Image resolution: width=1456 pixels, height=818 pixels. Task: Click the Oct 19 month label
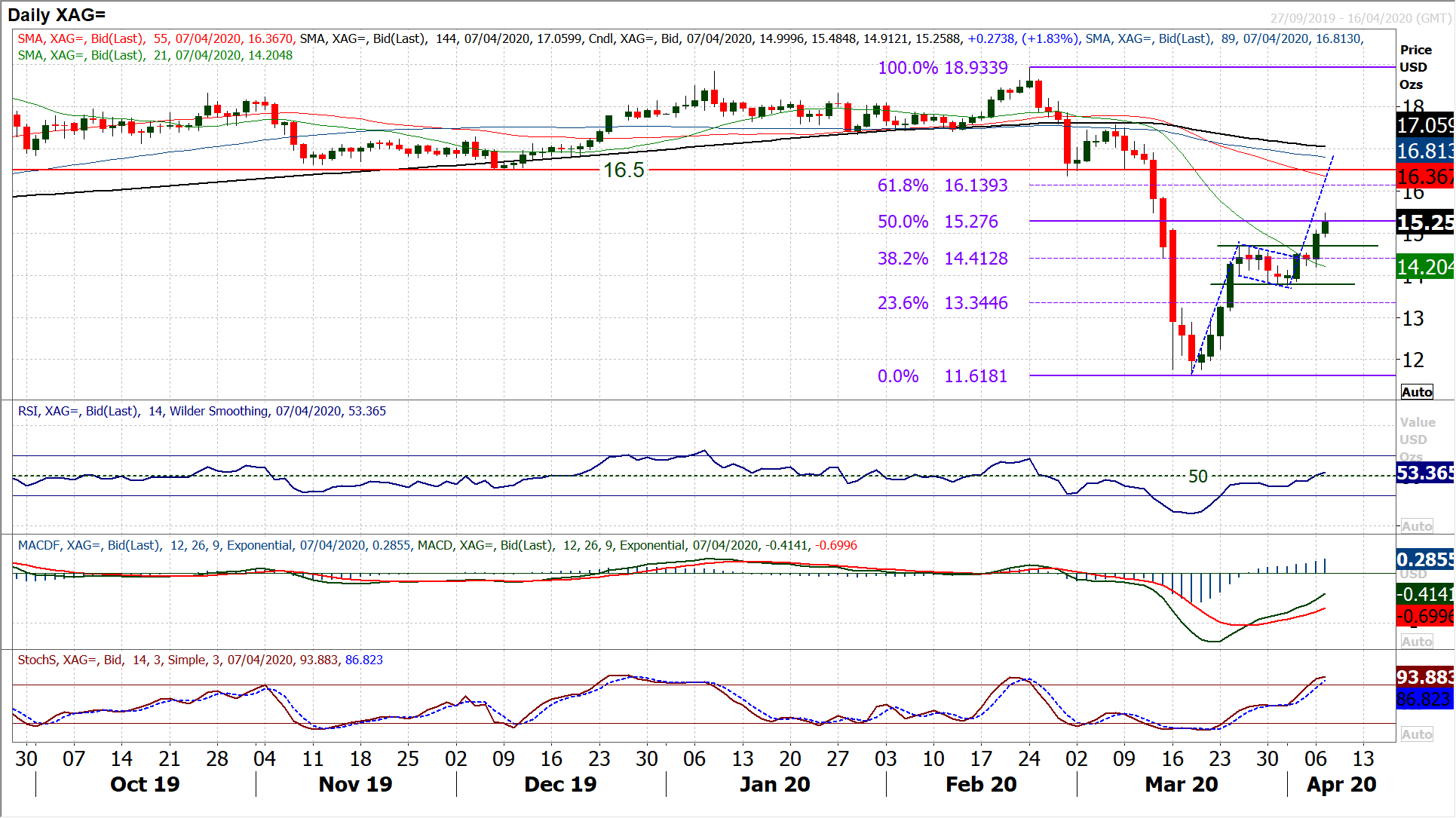click(x=145, y=785)
